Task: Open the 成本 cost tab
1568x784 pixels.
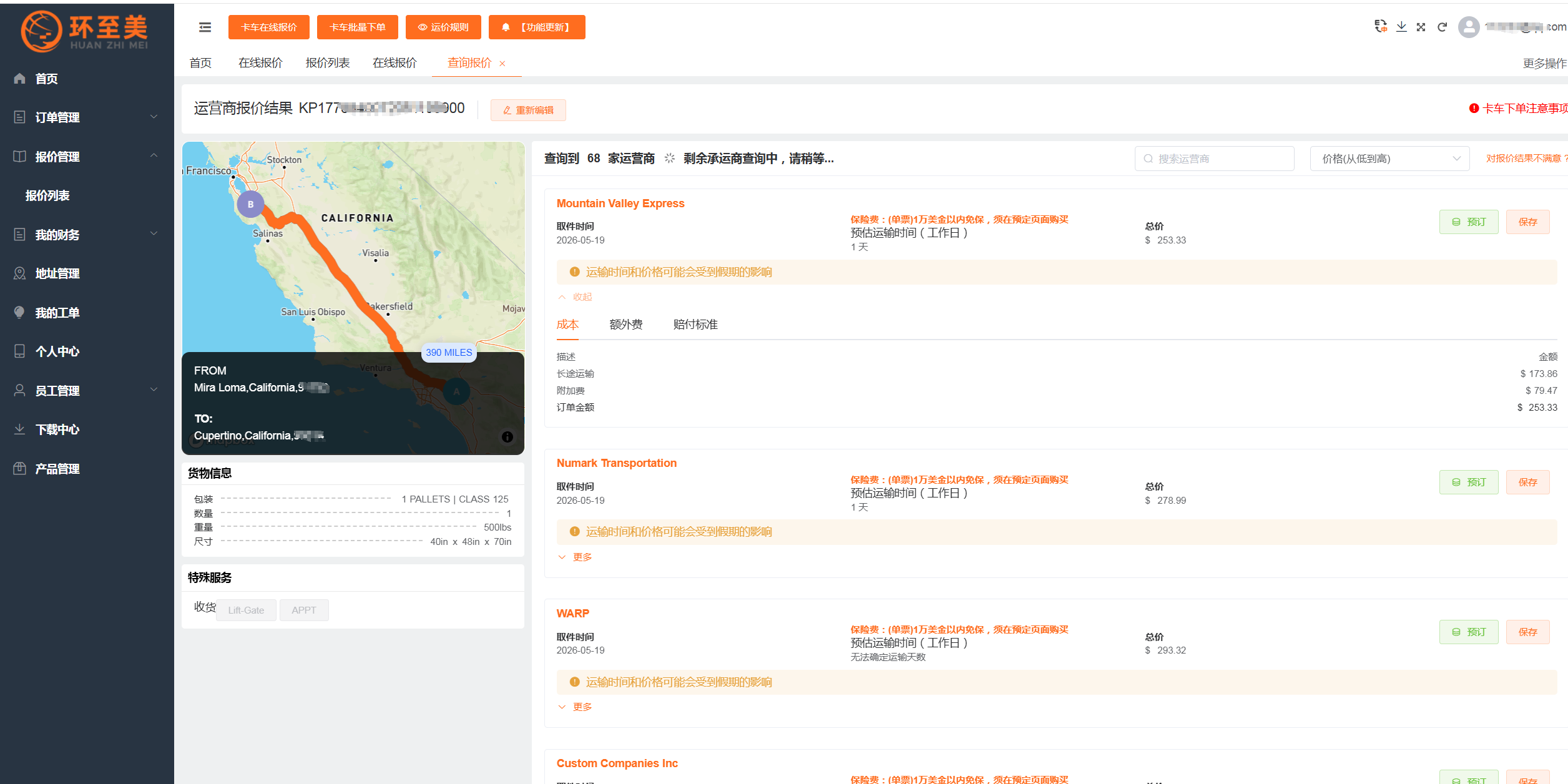Action: pyautogui.click(x=567, y=325)
